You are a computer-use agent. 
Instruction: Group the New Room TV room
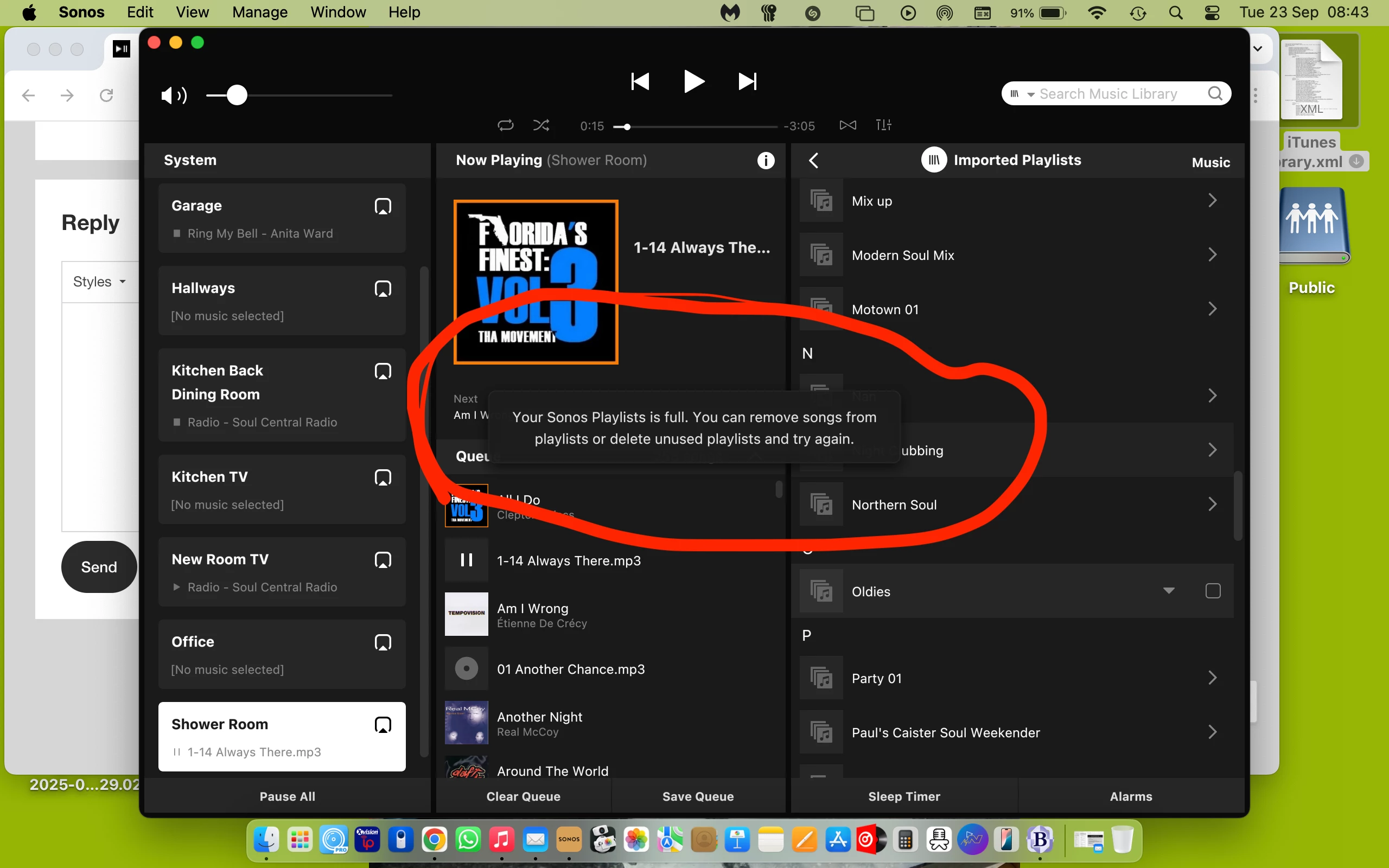coord(383,560)
